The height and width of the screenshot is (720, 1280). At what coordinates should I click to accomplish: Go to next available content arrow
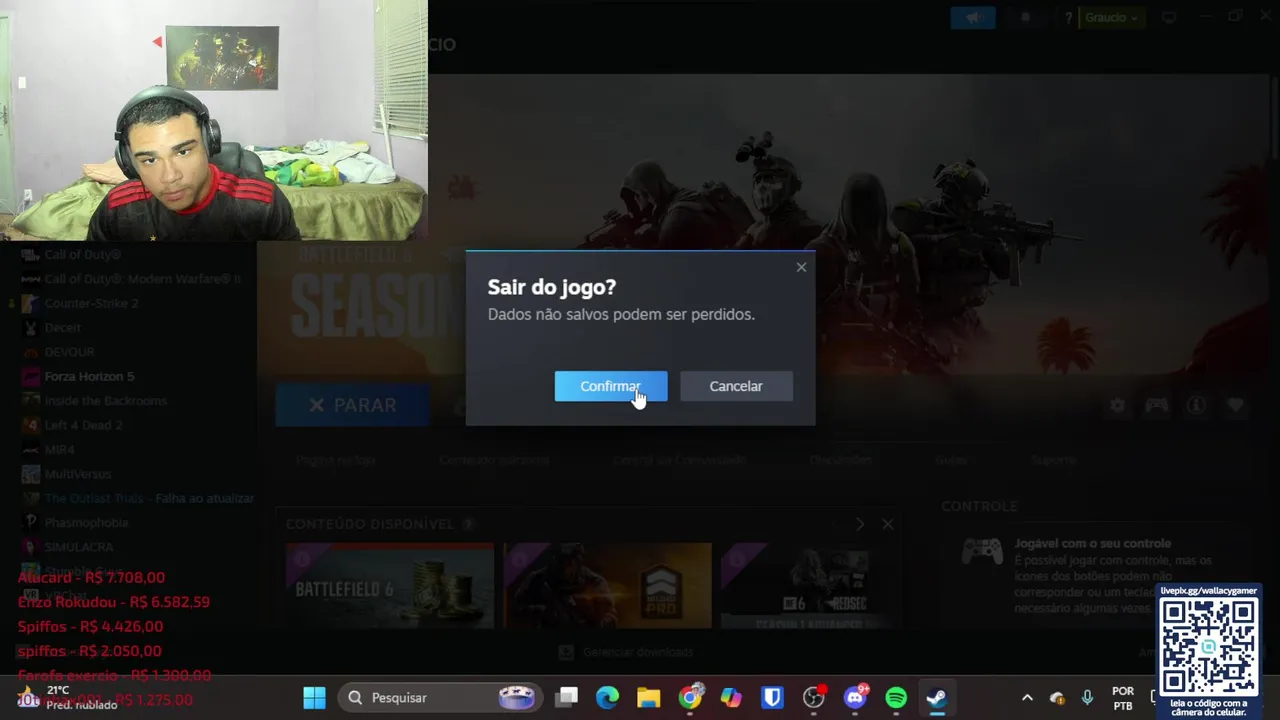tap(860, 524)
